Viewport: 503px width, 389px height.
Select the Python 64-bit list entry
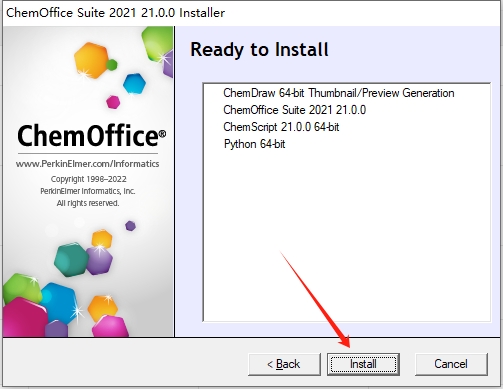tap(255, 144)
